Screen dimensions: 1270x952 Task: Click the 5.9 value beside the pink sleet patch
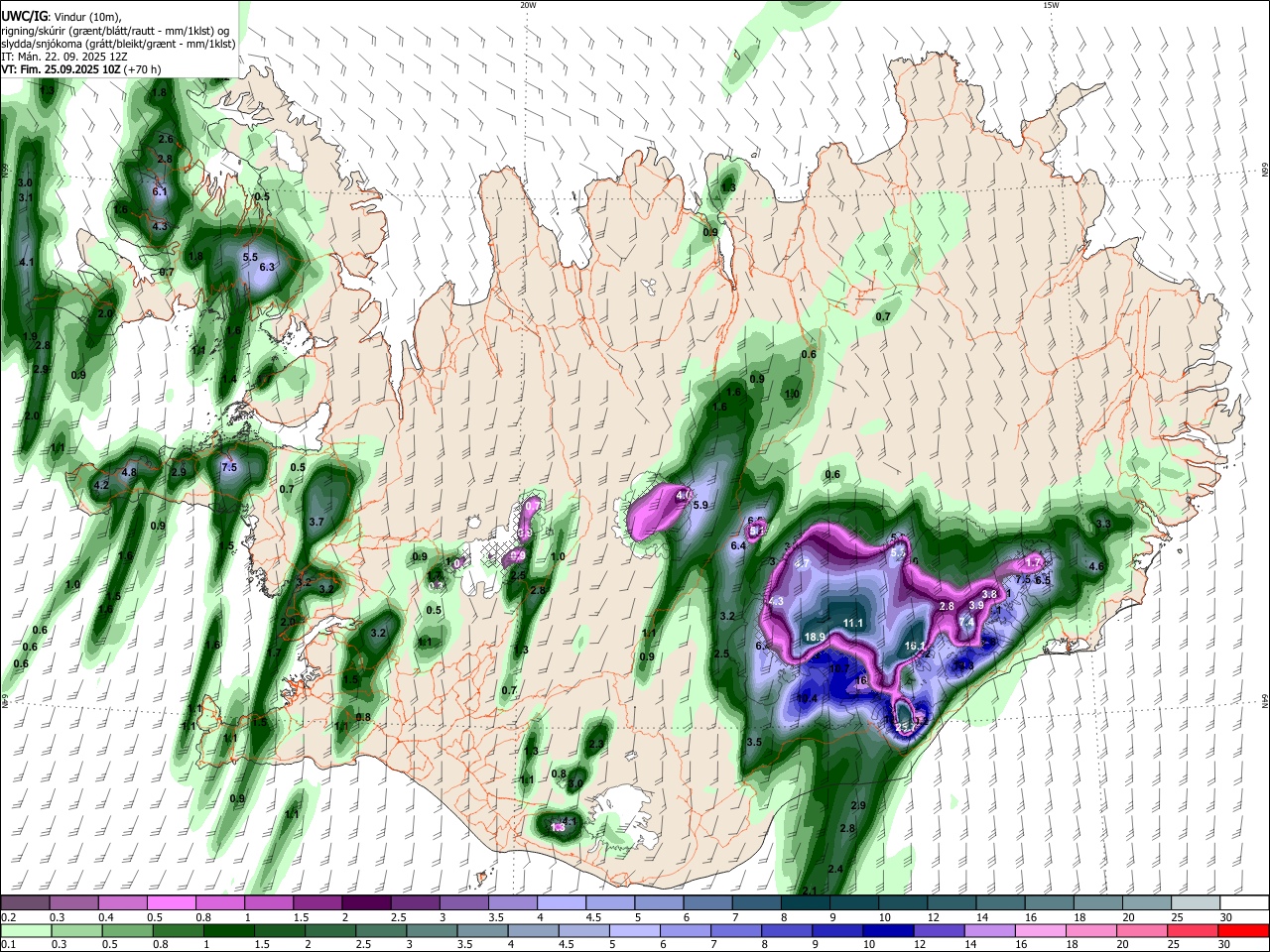(700, 506)
